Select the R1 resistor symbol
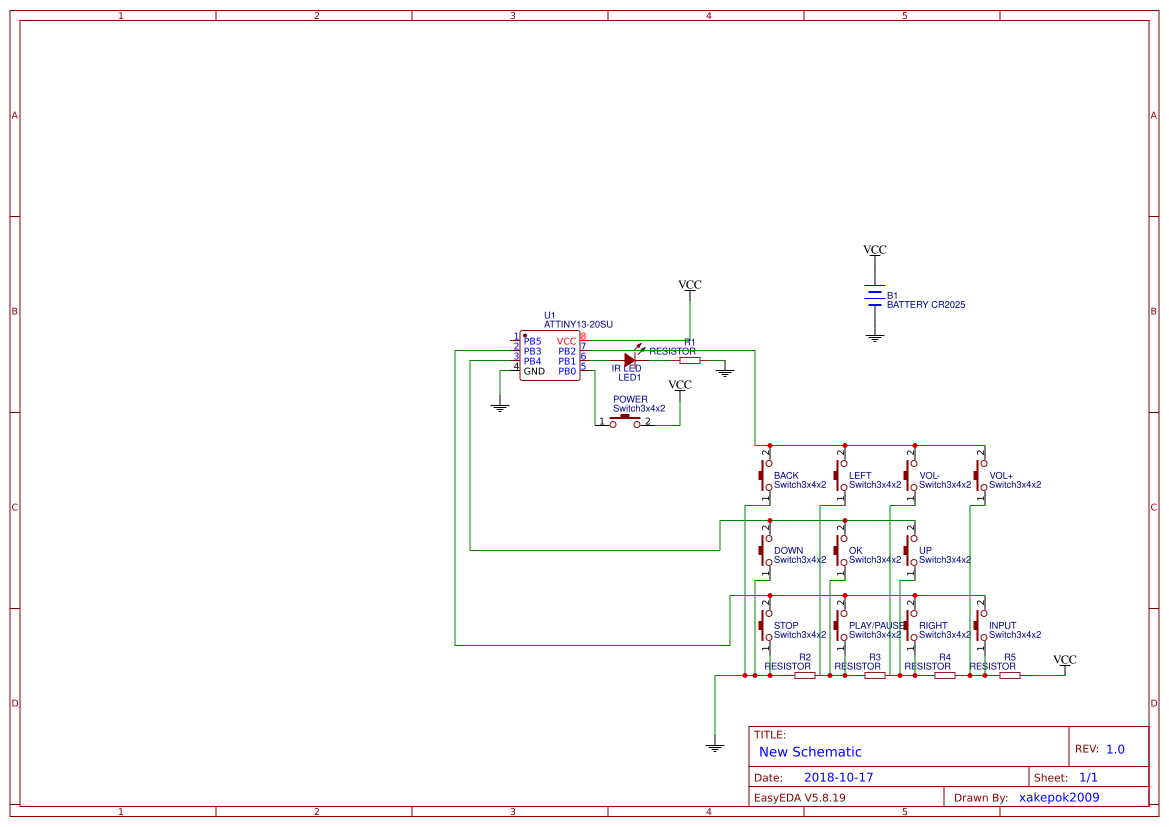Viewport: 1169px width, 827px height. 690,360
